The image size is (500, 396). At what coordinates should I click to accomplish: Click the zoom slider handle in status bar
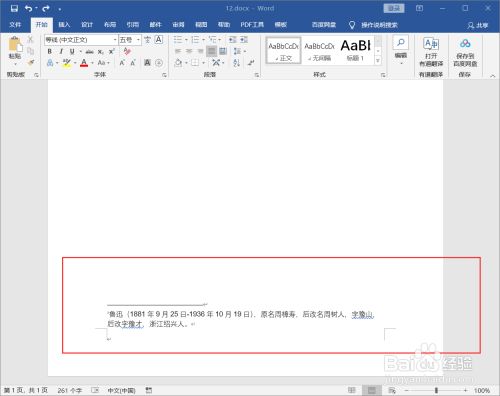tap(436, 390)
